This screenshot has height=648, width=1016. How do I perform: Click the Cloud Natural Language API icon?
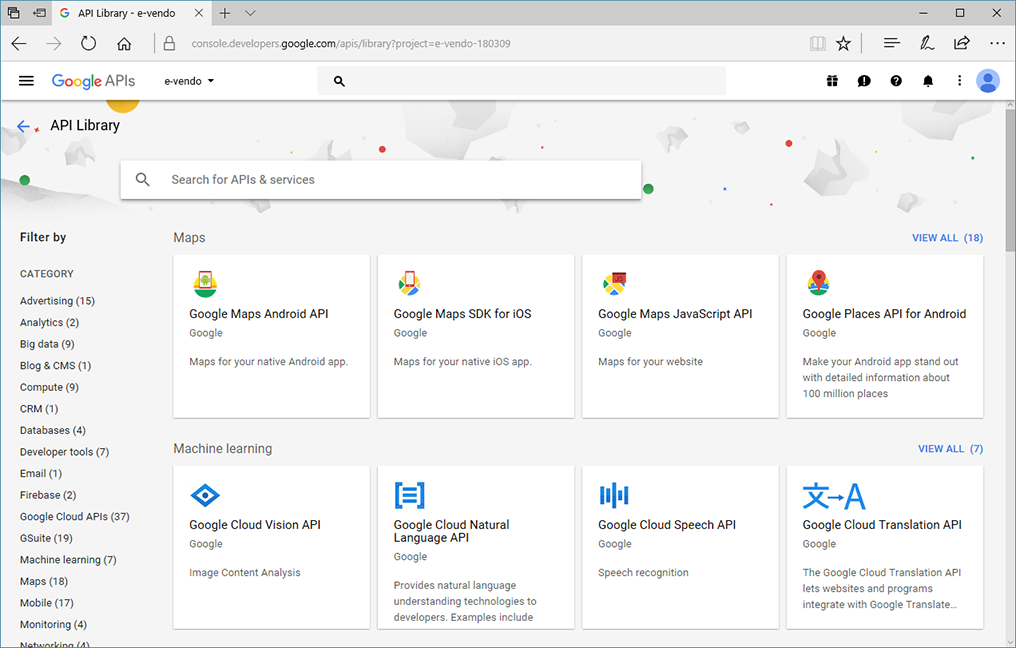[410, 496]
